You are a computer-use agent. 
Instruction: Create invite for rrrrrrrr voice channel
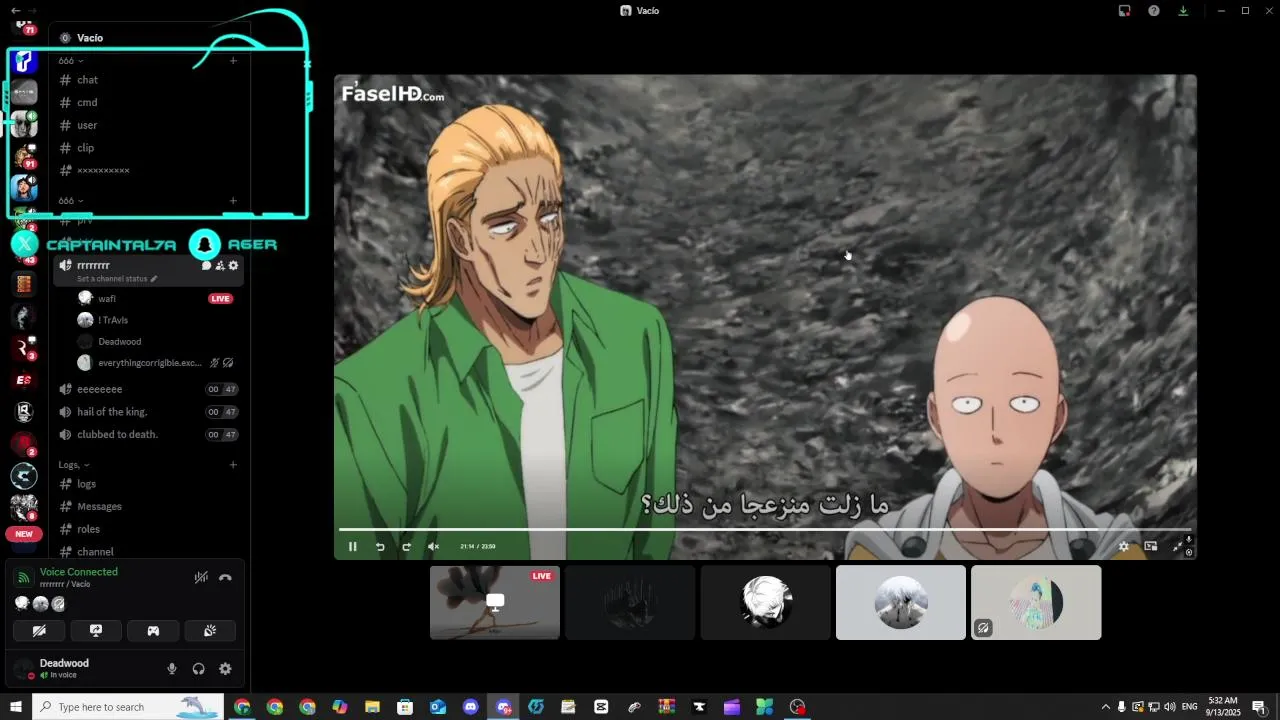click(x=220, y=266)
